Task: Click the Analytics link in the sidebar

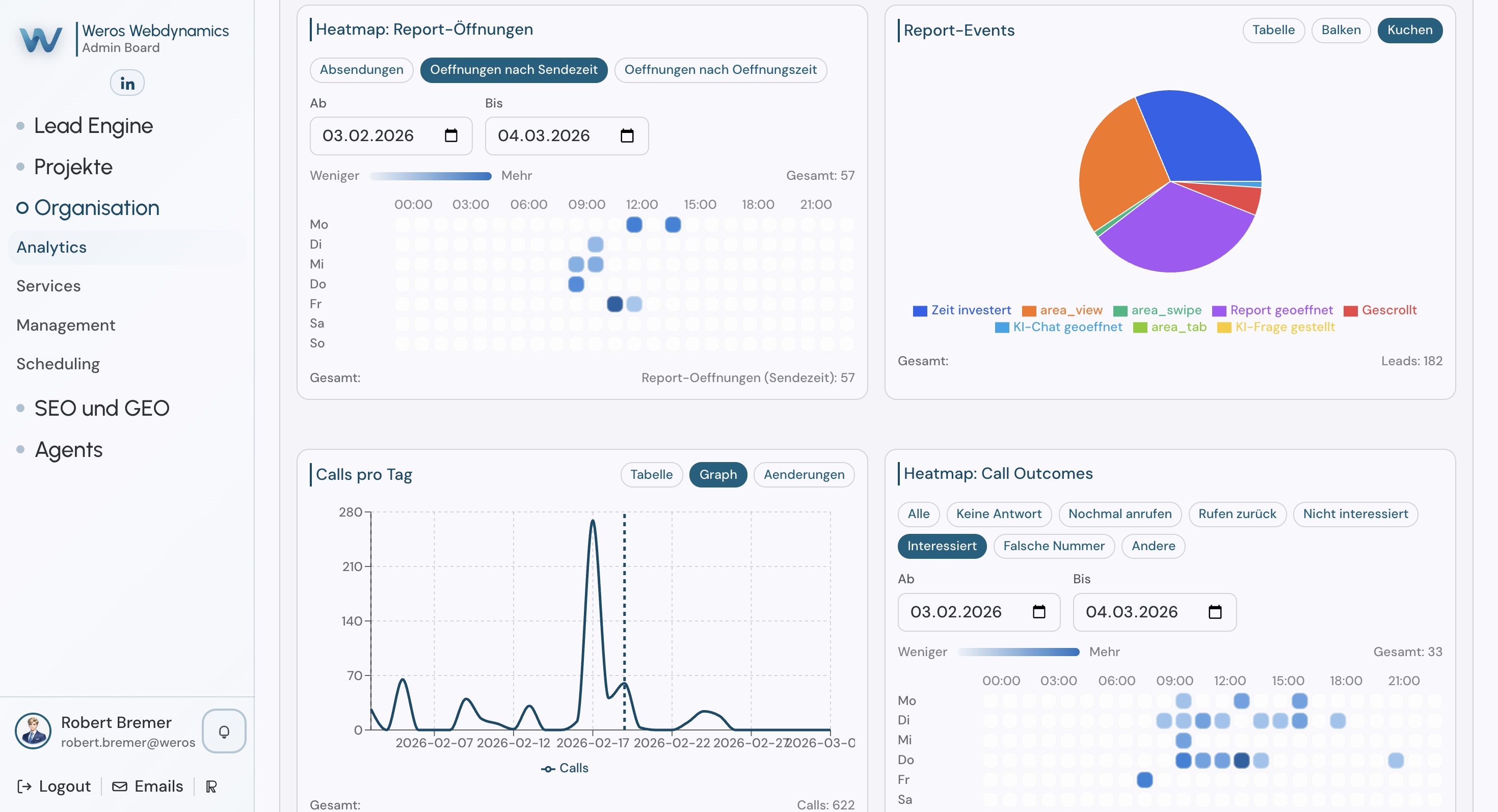Action: pyautogui.click(x=51, y=247)
